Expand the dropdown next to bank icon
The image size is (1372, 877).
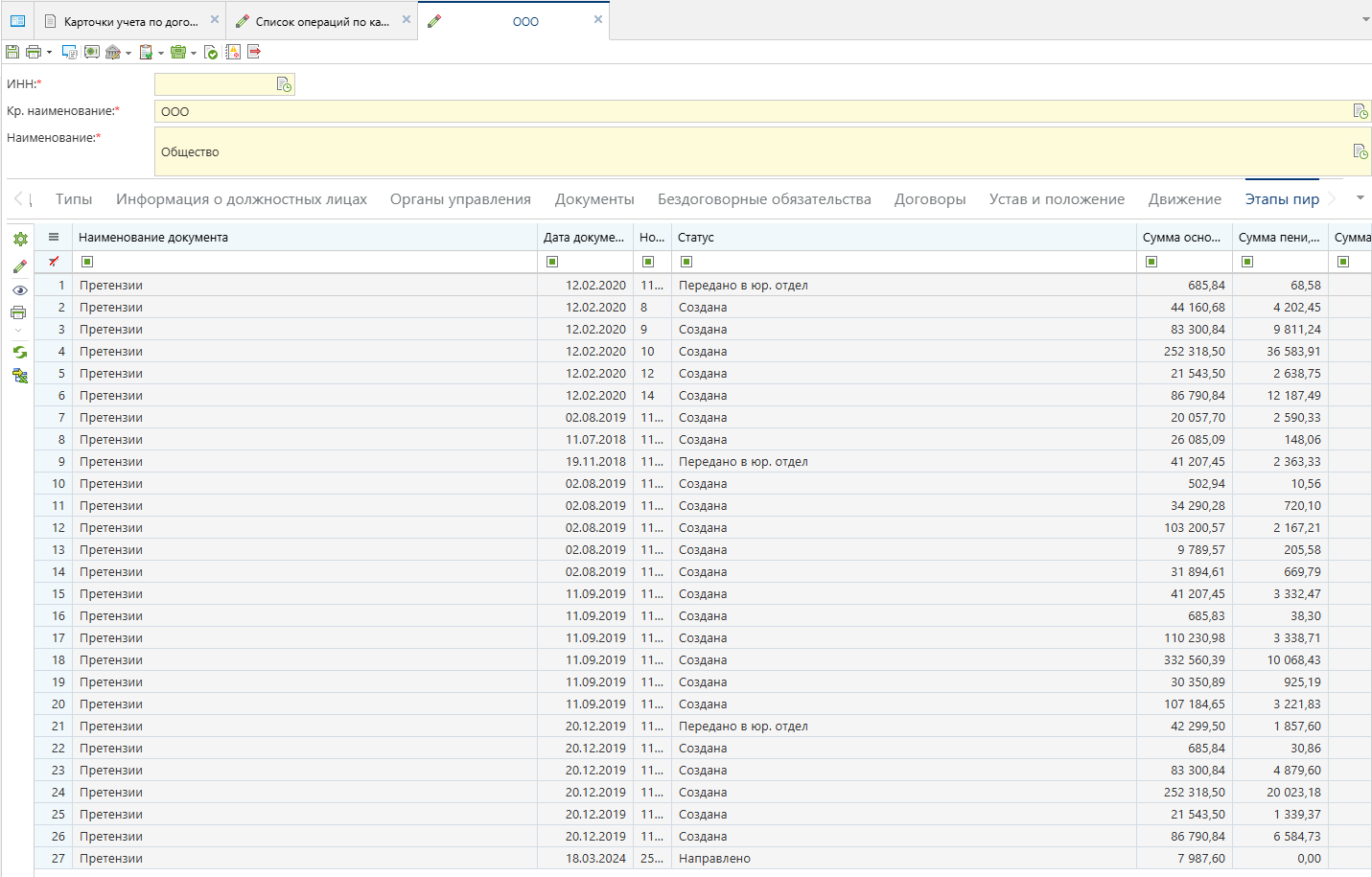pos(128,53)
